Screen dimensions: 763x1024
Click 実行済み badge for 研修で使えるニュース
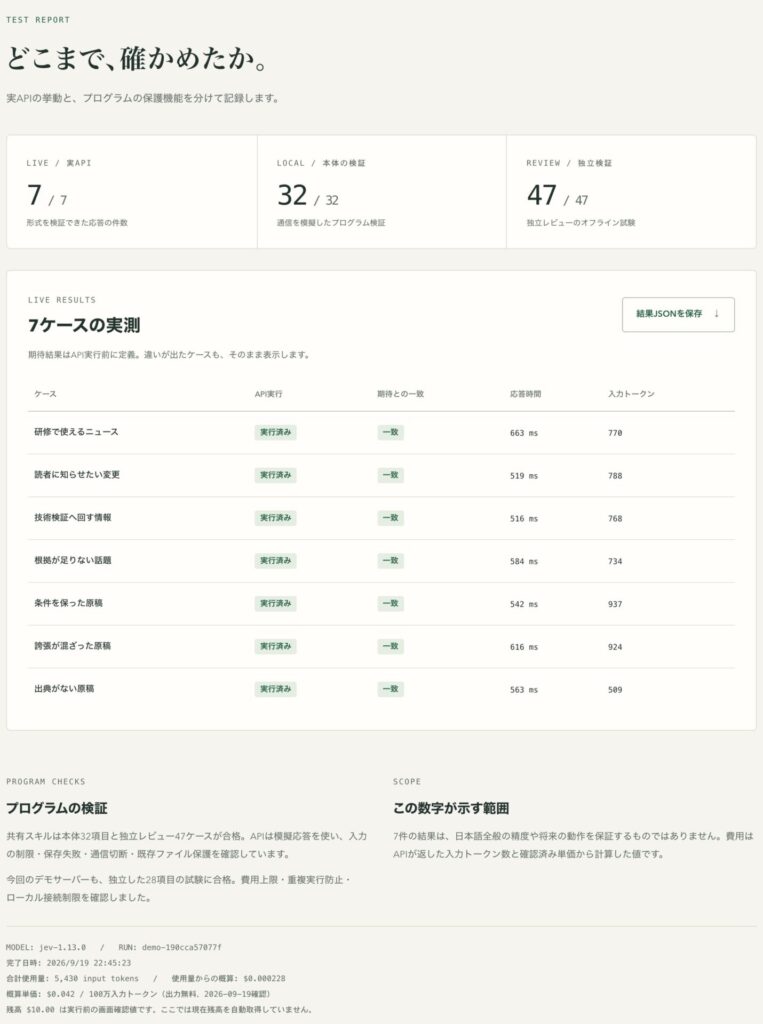[275, 432]
